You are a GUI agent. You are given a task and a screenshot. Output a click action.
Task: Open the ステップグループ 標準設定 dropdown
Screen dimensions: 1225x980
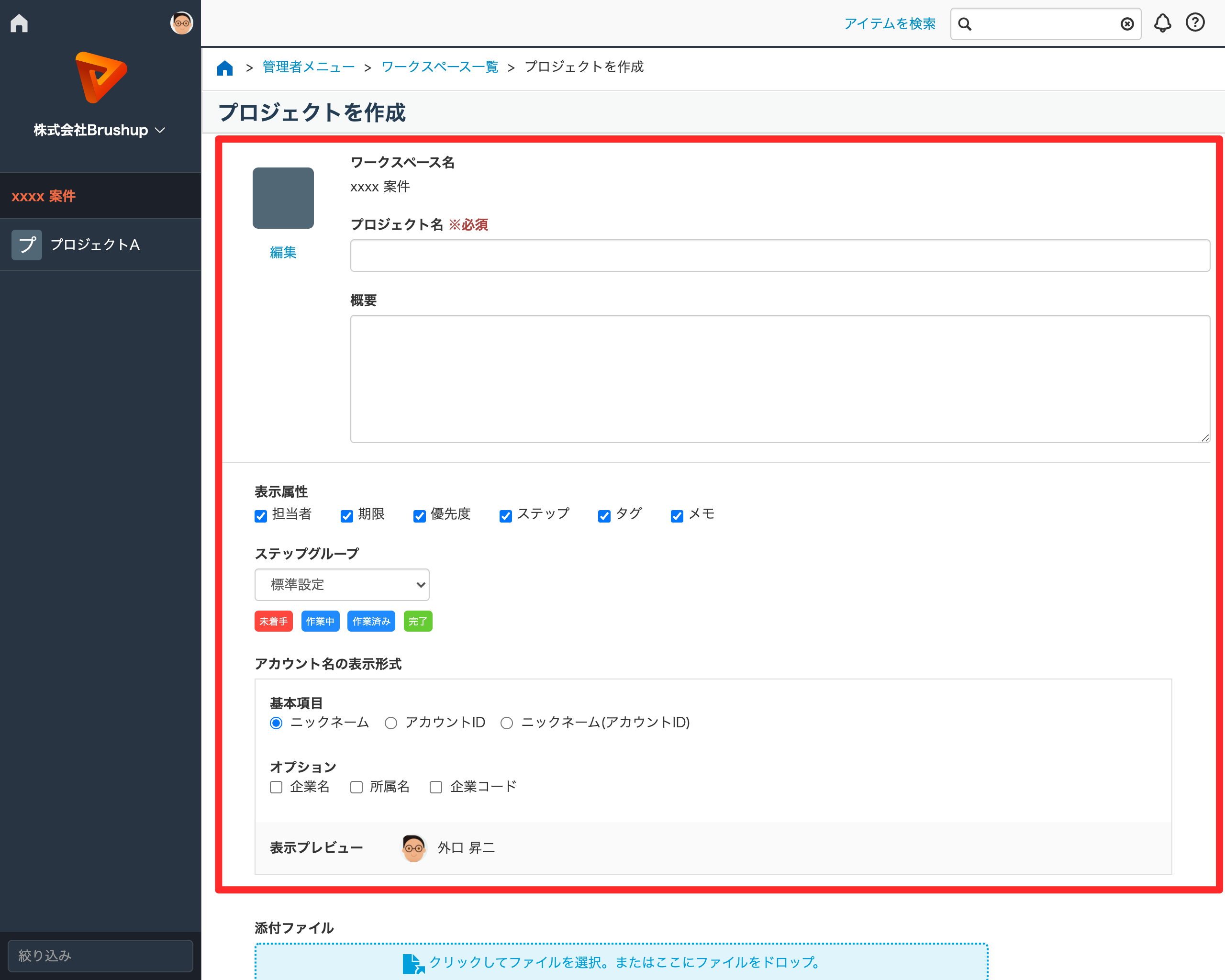342,585
